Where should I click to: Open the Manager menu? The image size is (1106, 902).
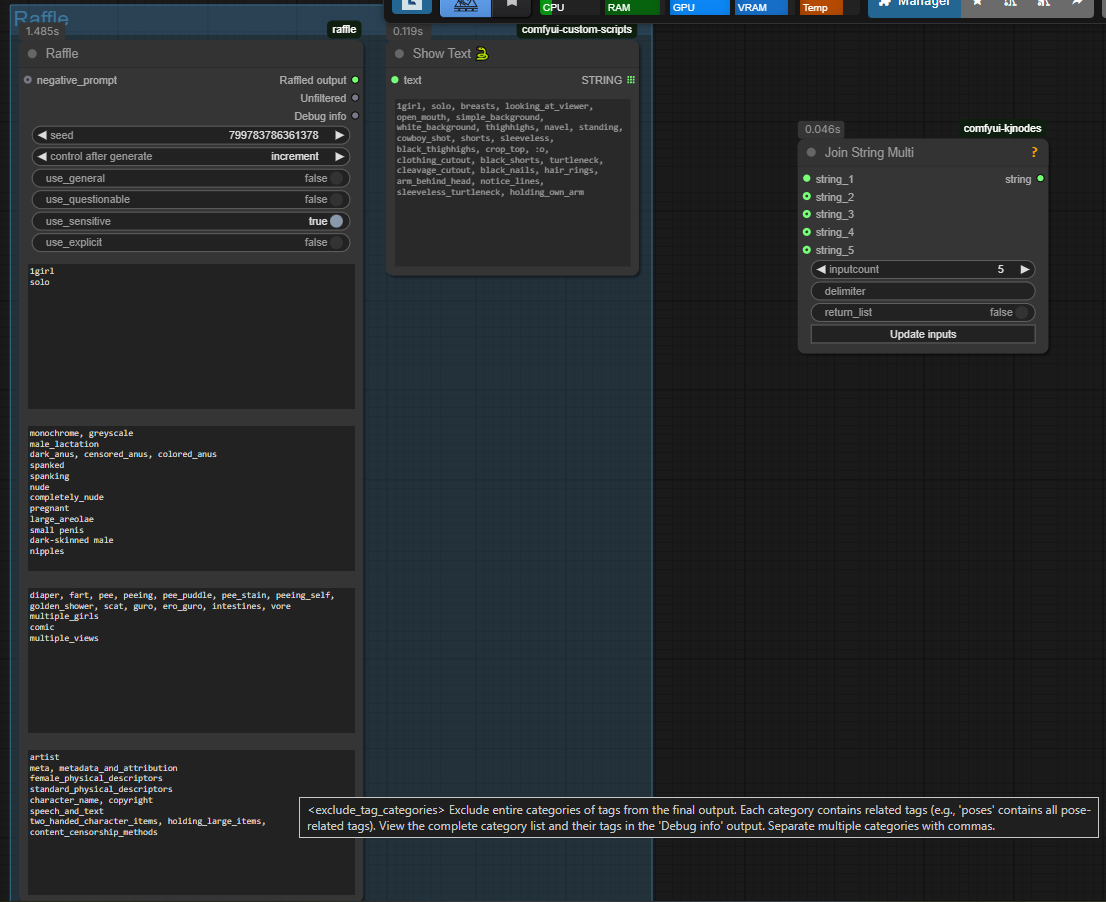click(914, 5)
